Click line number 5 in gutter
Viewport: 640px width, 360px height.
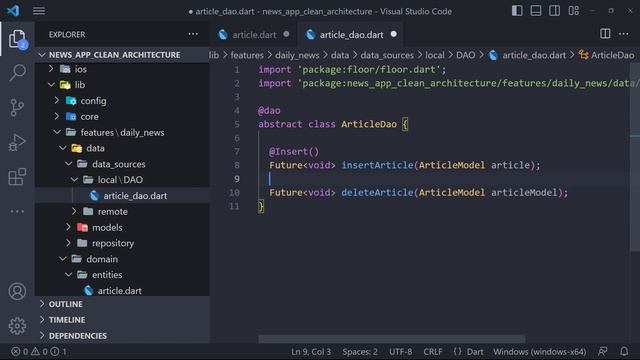(237, 124)
